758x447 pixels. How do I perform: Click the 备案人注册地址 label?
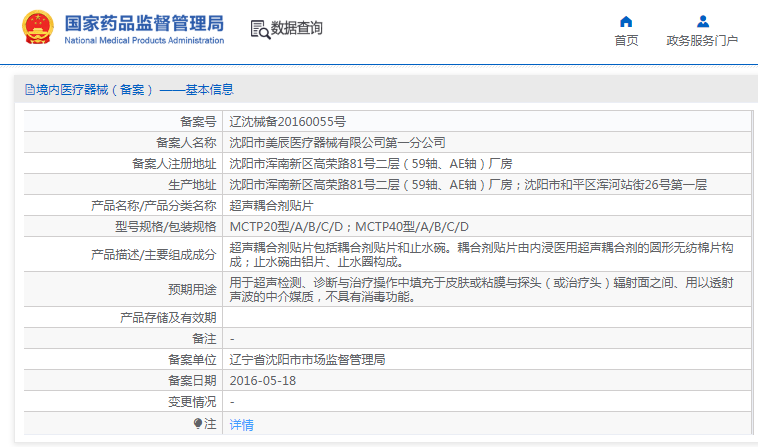174,164
